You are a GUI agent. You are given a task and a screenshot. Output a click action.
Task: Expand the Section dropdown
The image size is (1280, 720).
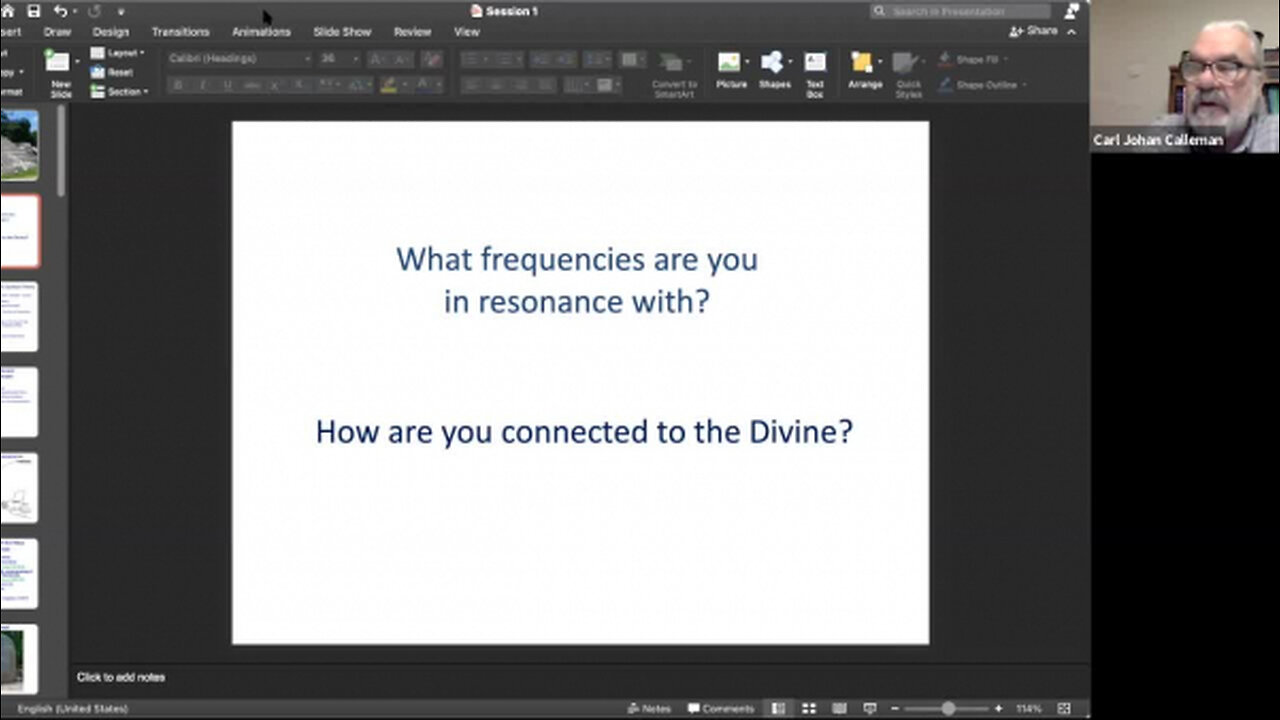(x=126, y=92)
